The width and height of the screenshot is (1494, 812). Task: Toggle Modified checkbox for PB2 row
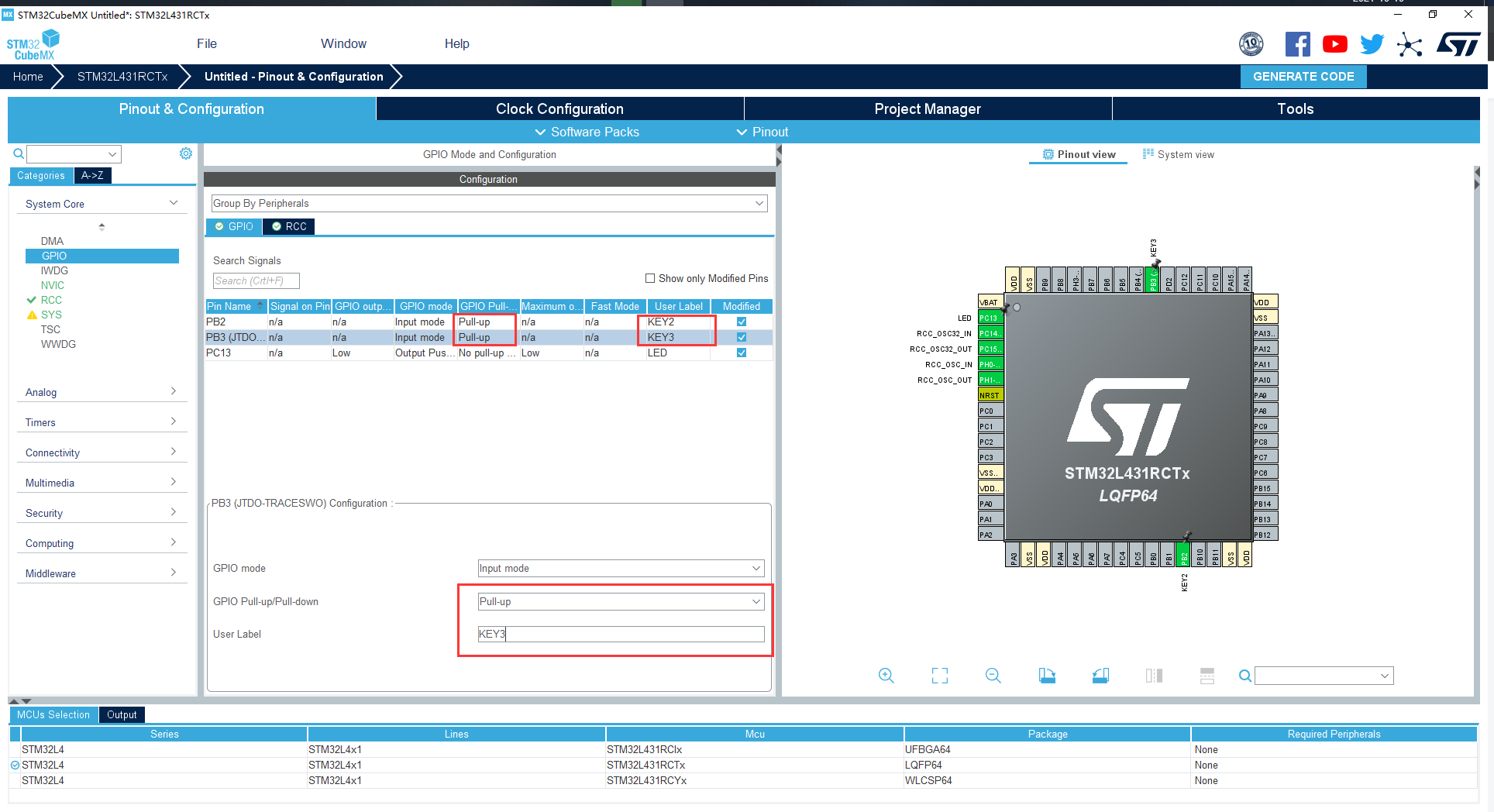click(742, 322)
